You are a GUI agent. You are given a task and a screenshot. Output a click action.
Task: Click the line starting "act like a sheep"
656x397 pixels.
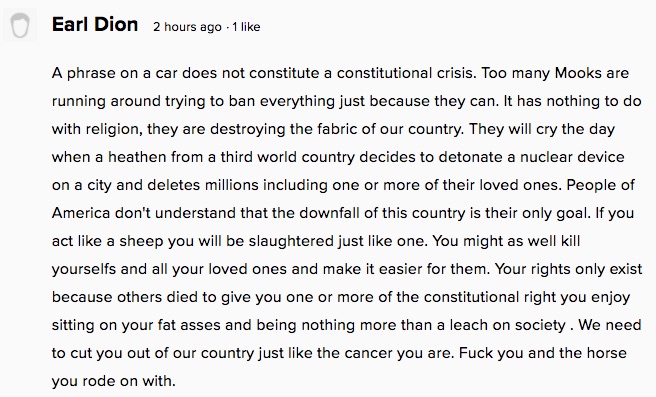(316, 241)
